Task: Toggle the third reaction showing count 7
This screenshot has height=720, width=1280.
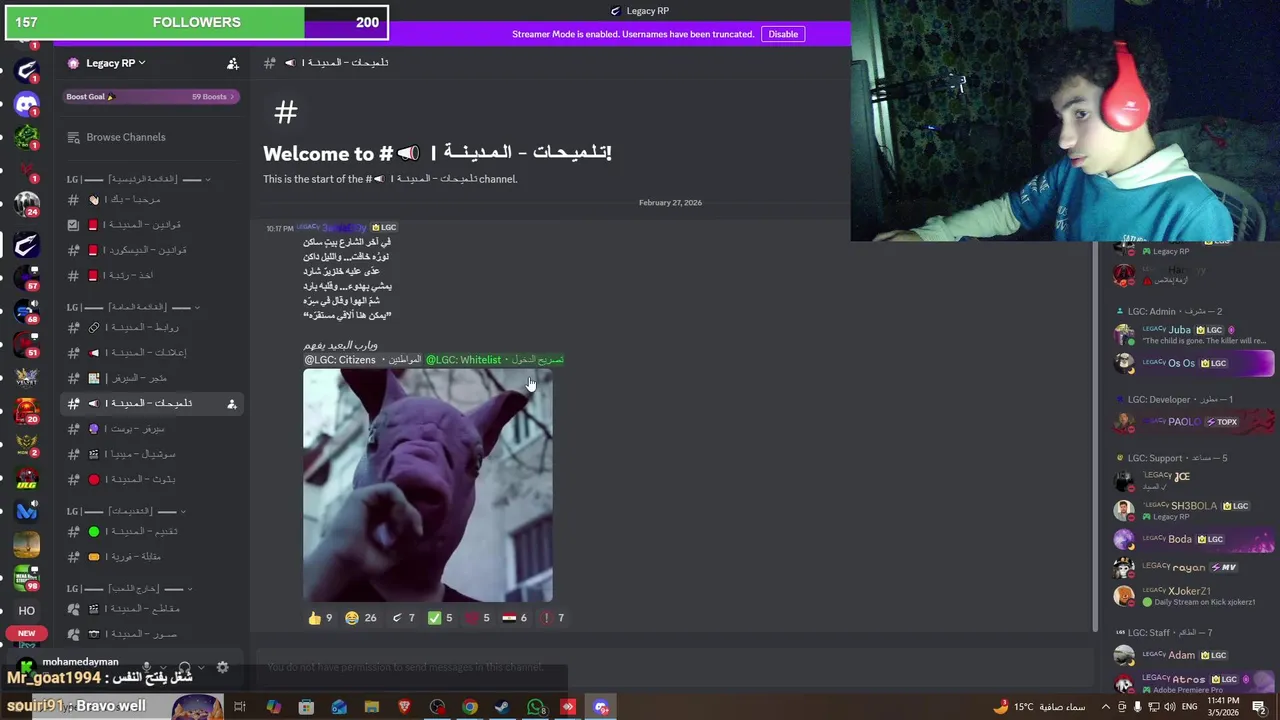Action: [x=403, y=618]
